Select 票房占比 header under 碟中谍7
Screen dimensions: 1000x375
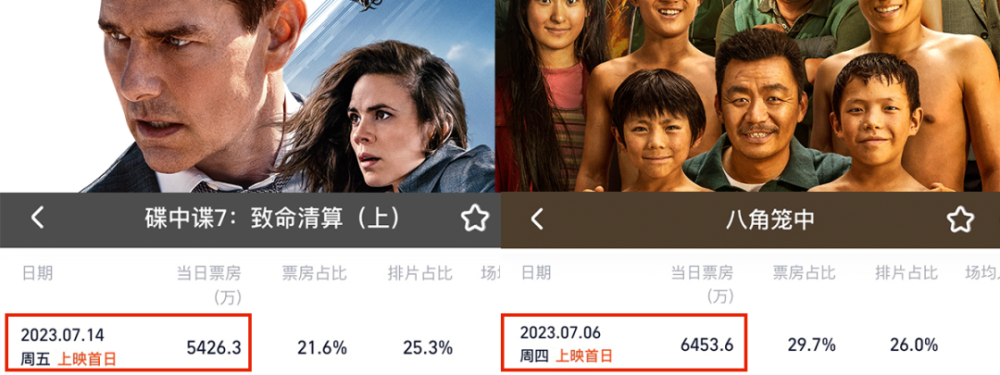[x=314, y=274]
